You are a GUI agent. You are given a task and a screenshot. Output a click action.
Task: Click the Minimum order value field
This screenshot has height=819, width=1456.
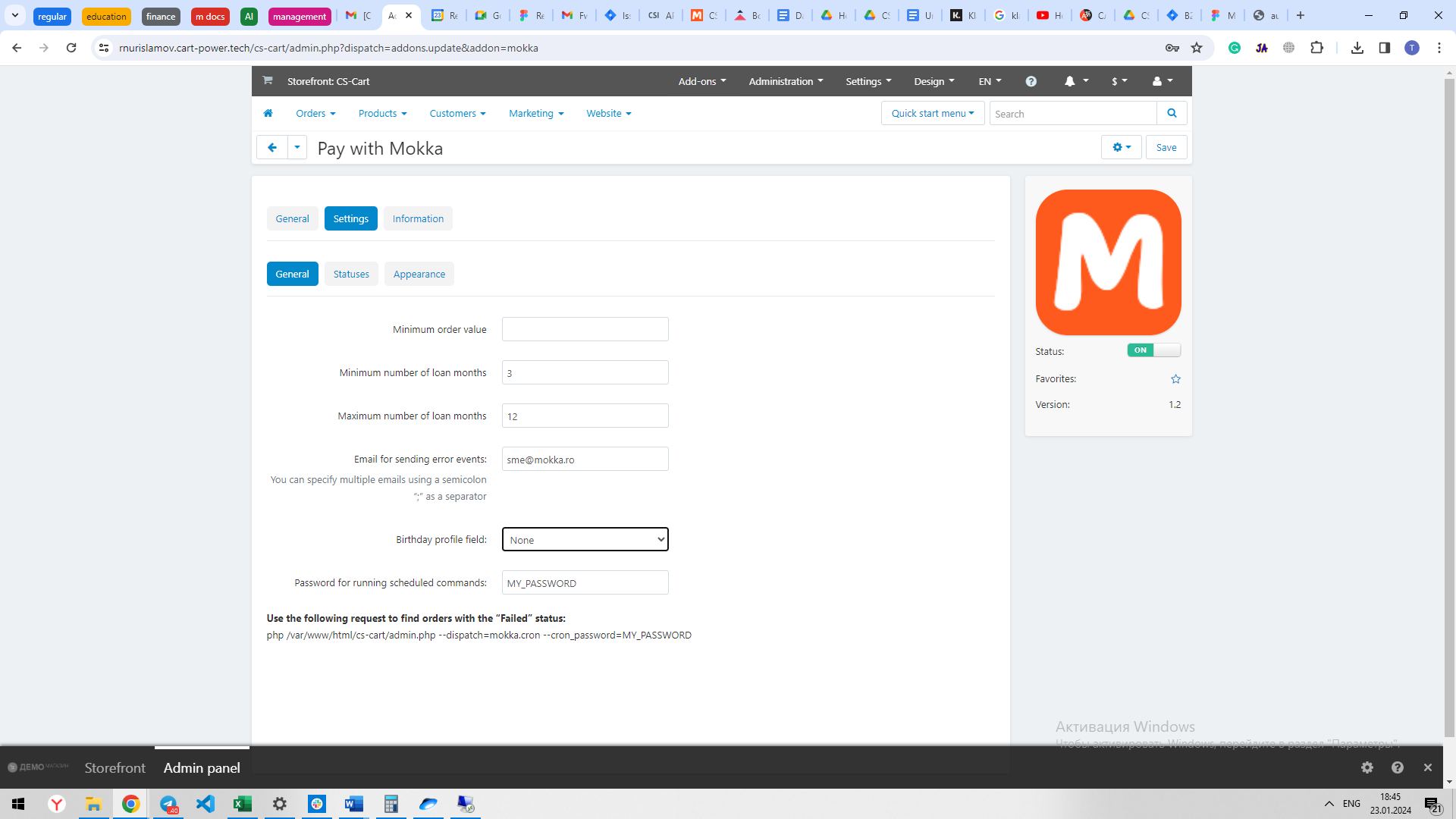coord(585,330)
